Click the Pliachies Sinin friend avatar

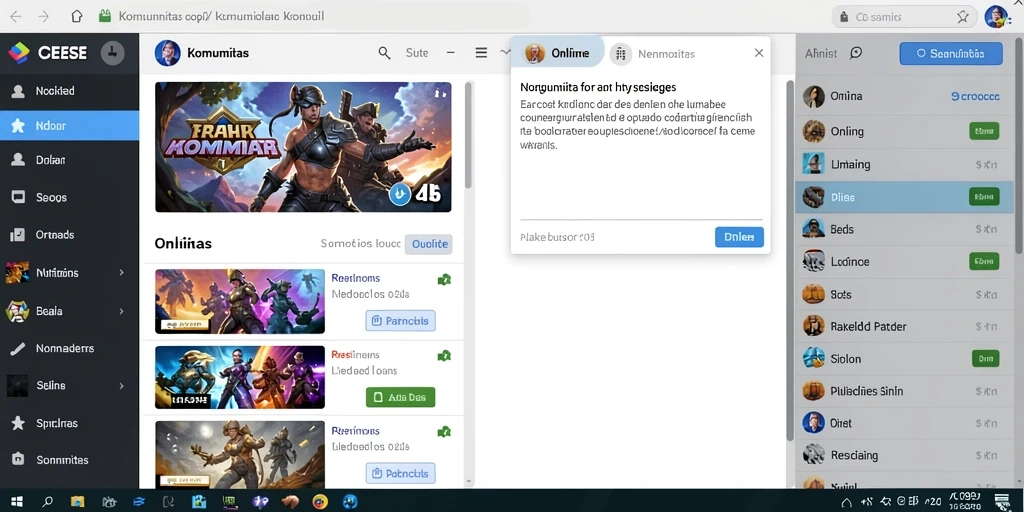coord(813,391)
